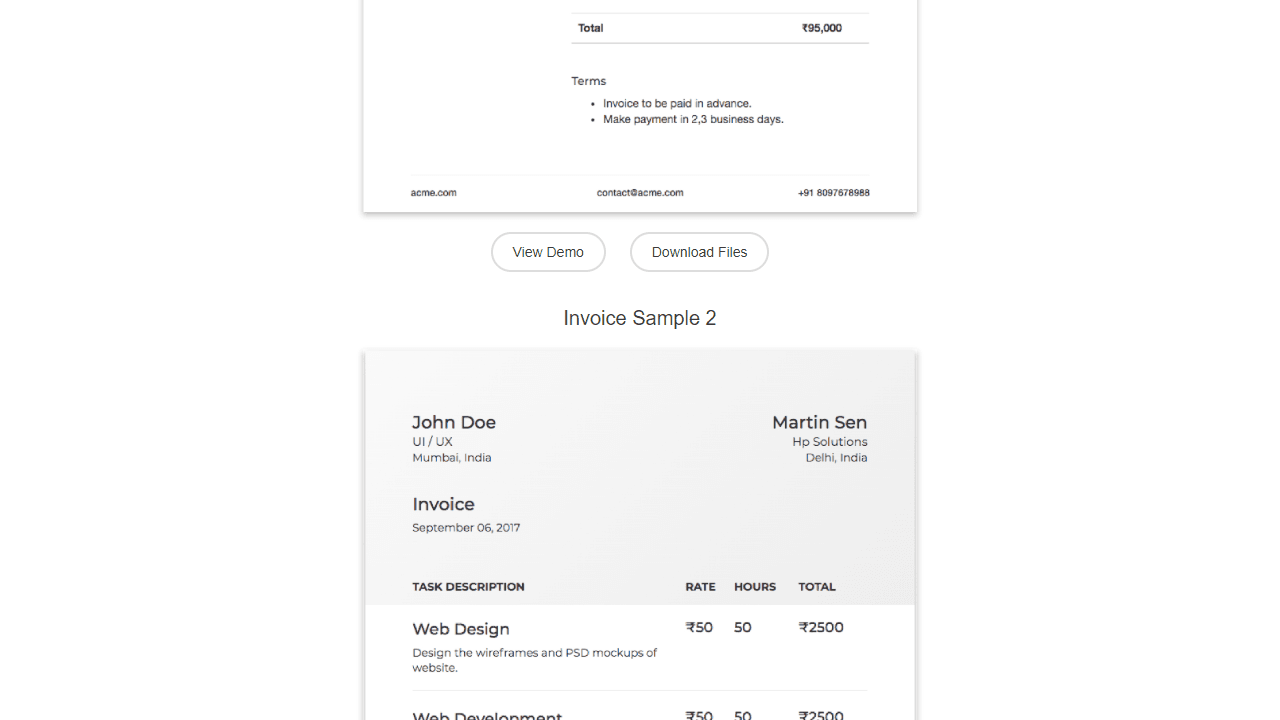
Task: Click the Invoice Sample 2 heading
Action: (x=640, y=318)
